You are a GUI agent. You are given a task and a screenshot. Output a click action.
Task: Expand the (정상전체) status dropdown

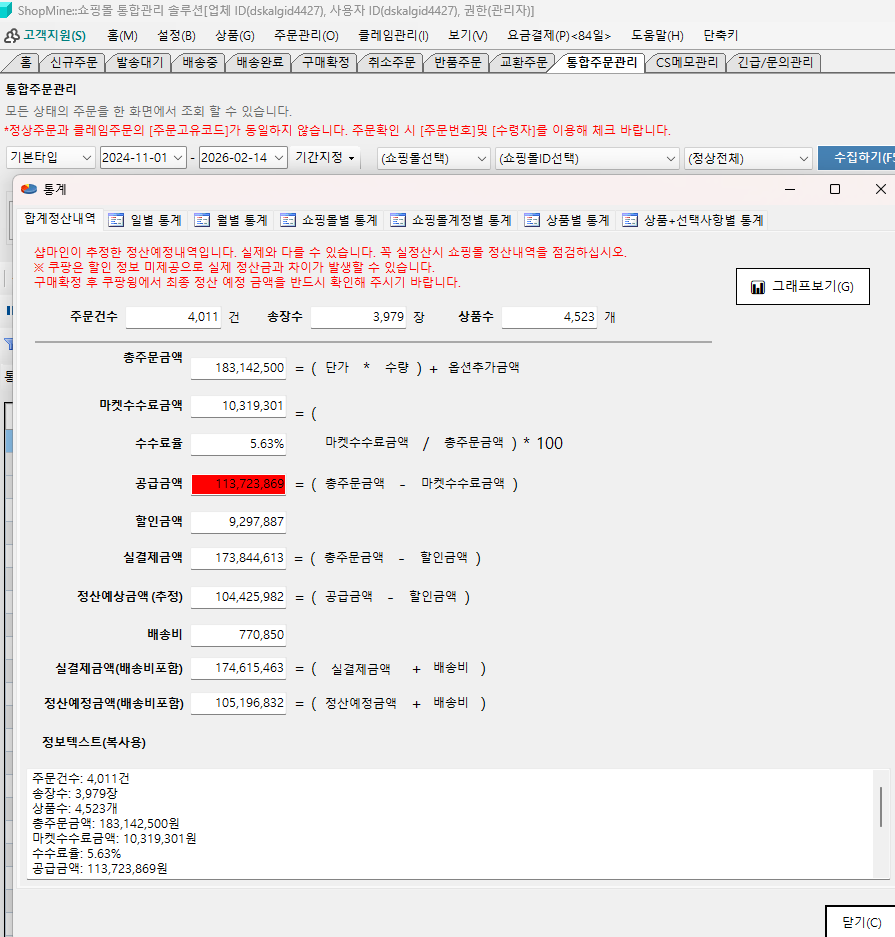(x=804, y=158)
